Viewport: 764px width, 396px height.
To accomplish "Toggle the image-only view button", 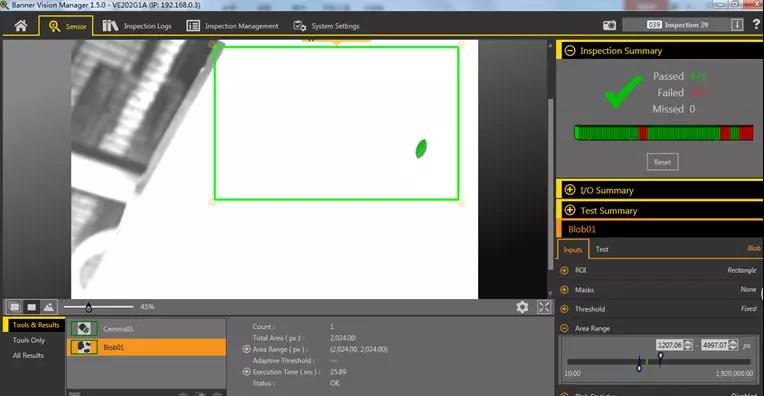I will (32, 307).
